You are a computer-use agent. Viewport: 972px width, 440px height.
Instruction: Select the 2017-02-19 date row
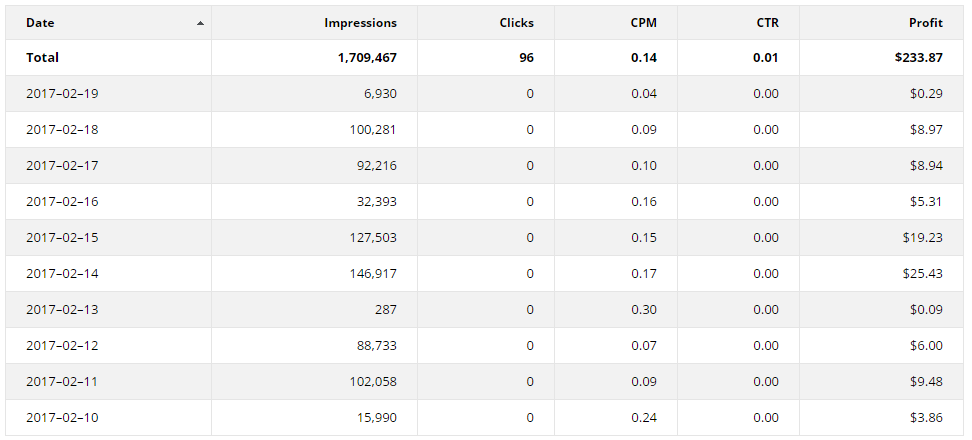(62, 94)
